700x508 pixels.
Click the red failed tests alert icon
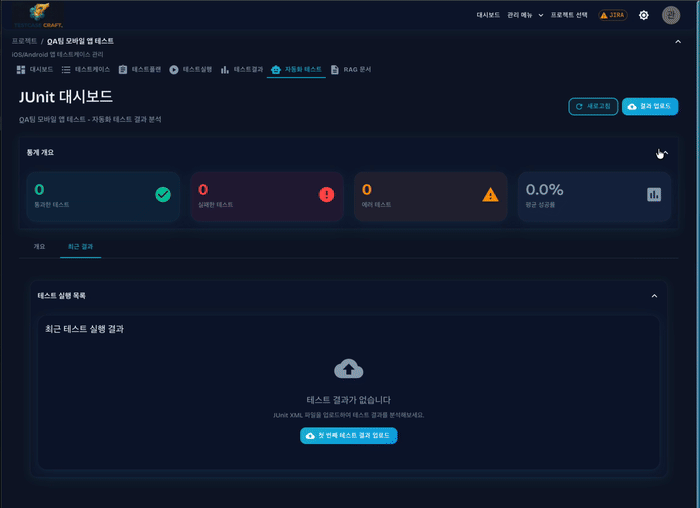(x=327, y=194)
